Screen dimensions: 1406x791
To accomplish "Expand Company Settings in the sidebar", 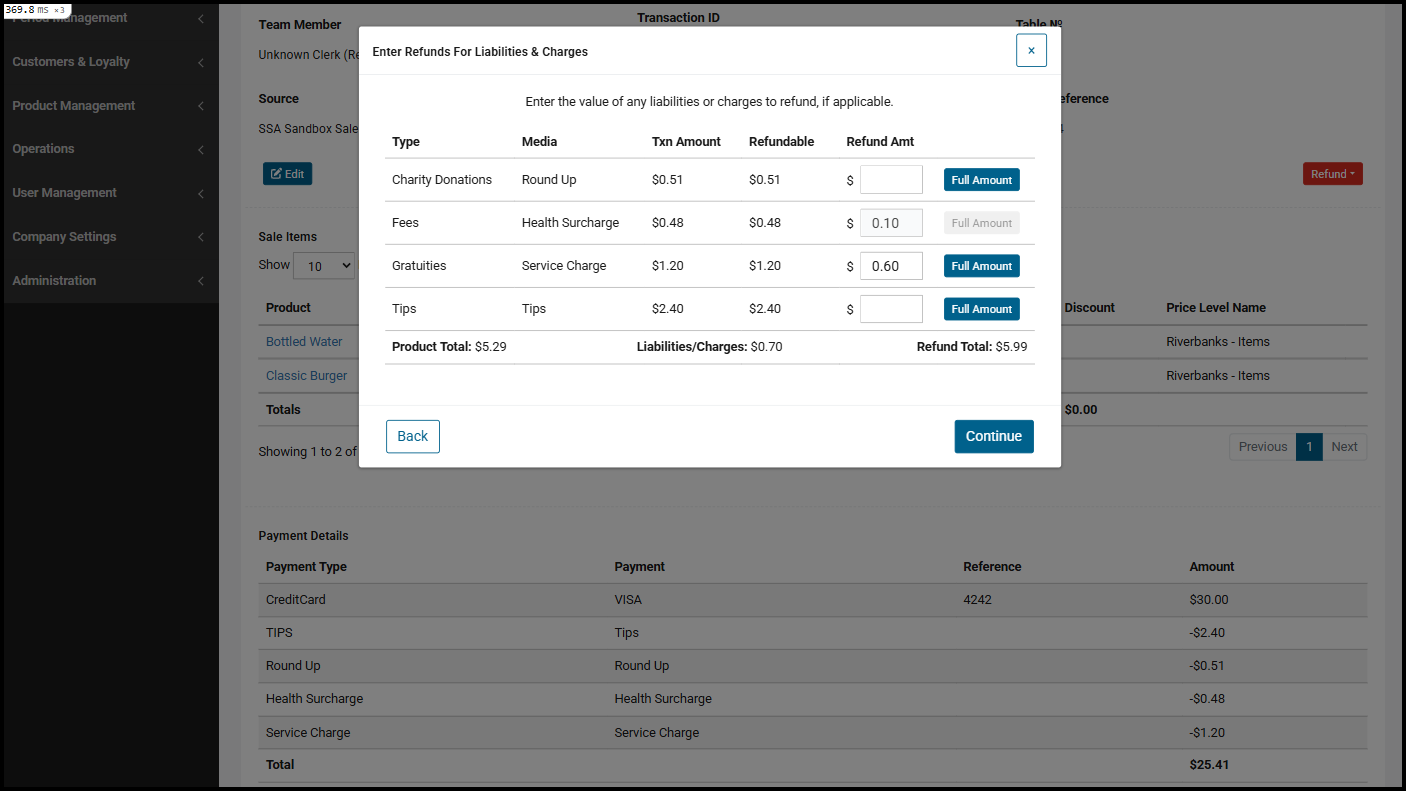I will [x=108, y=237].
